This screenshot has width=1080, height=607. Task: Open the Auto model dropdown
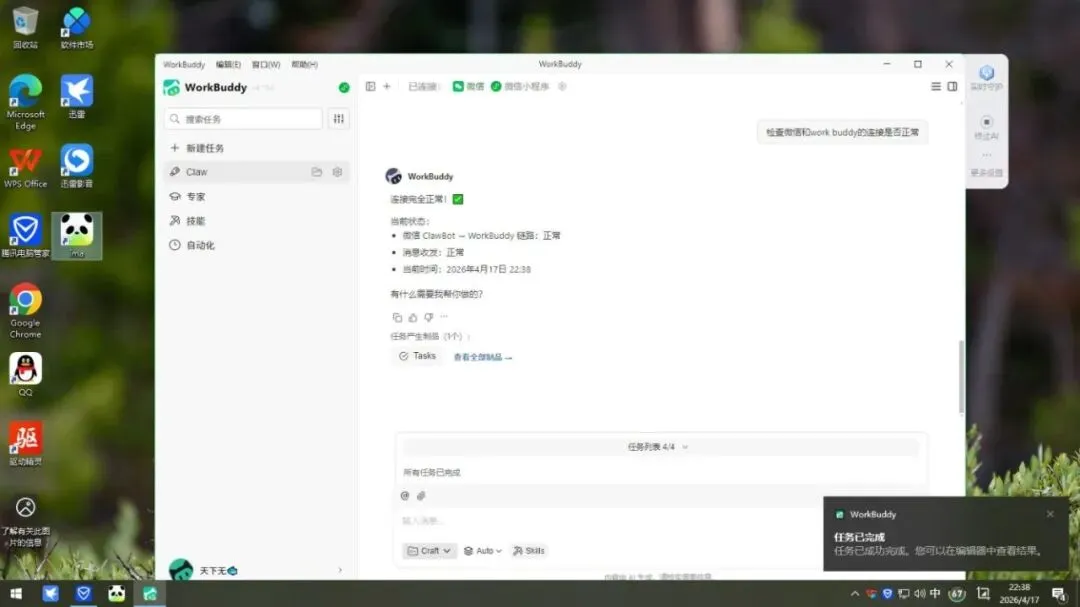(482, 551)
